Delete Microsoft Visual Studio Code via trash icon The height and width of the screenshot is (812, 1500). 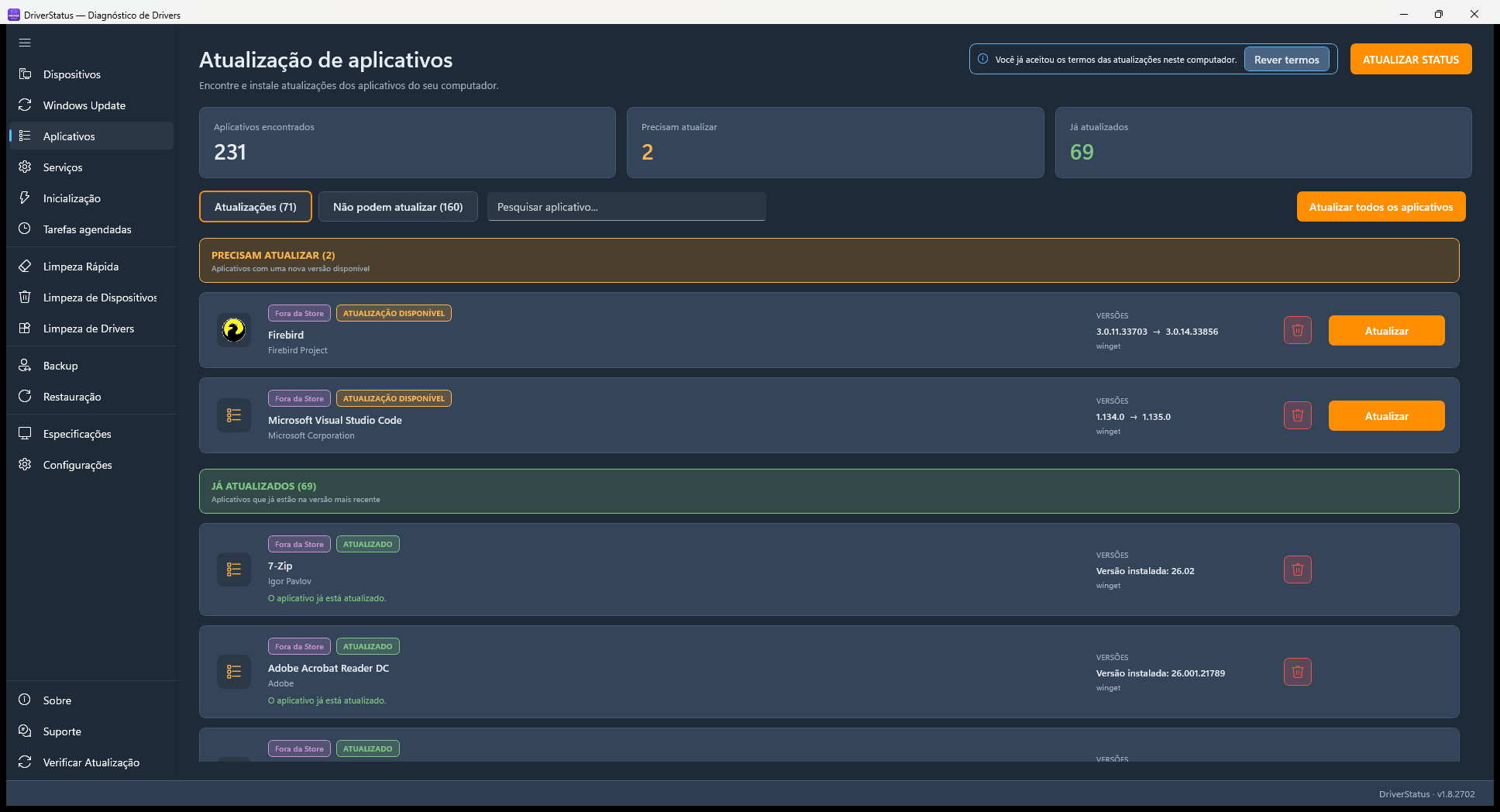1298,416
